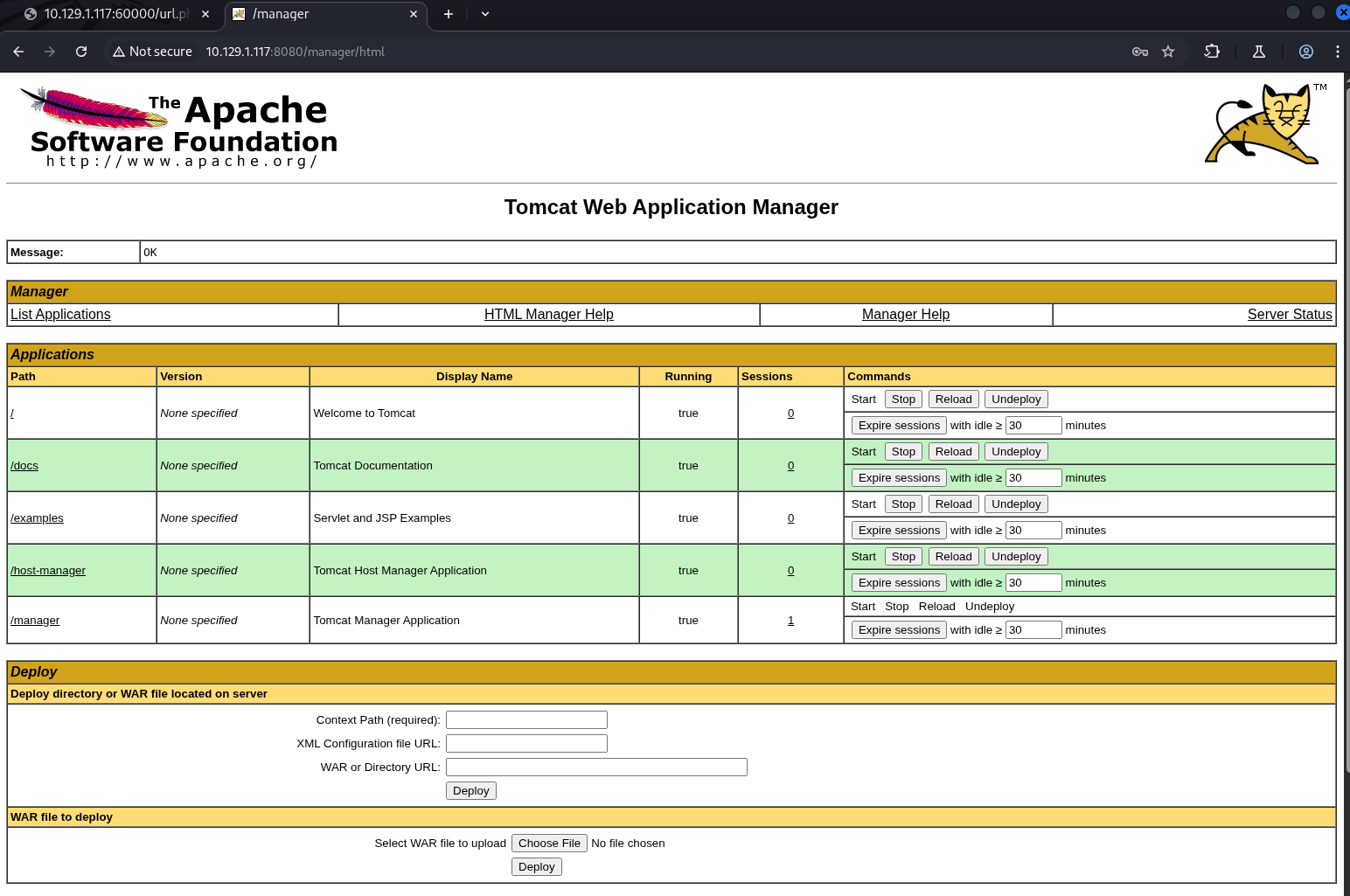Click the Context Path input field
This screenshot has height=896, width=1350.
click(x=526, y=720)
